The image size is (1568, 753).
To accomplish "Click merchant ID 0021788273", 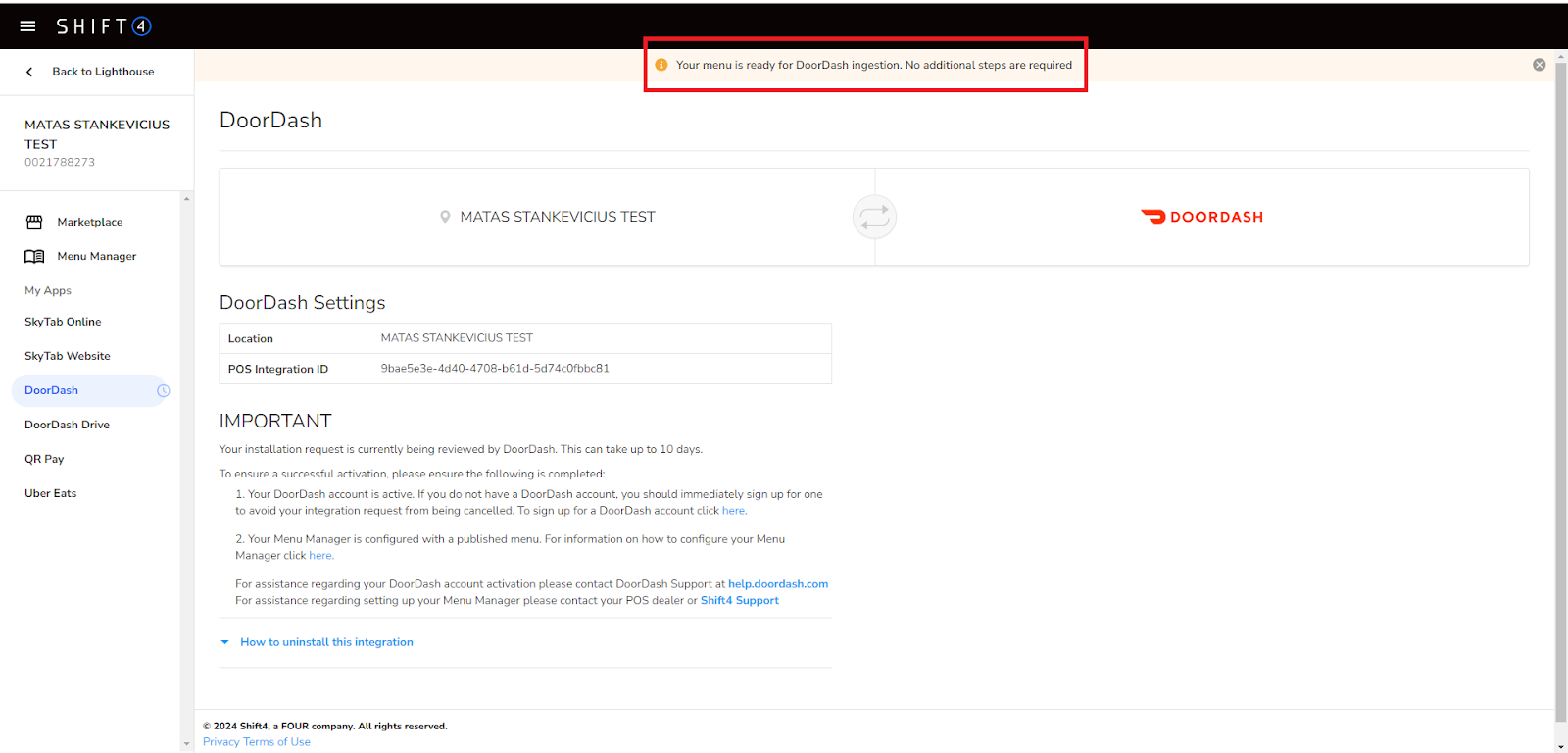I will pyautogui.click(x=60, y=163).
